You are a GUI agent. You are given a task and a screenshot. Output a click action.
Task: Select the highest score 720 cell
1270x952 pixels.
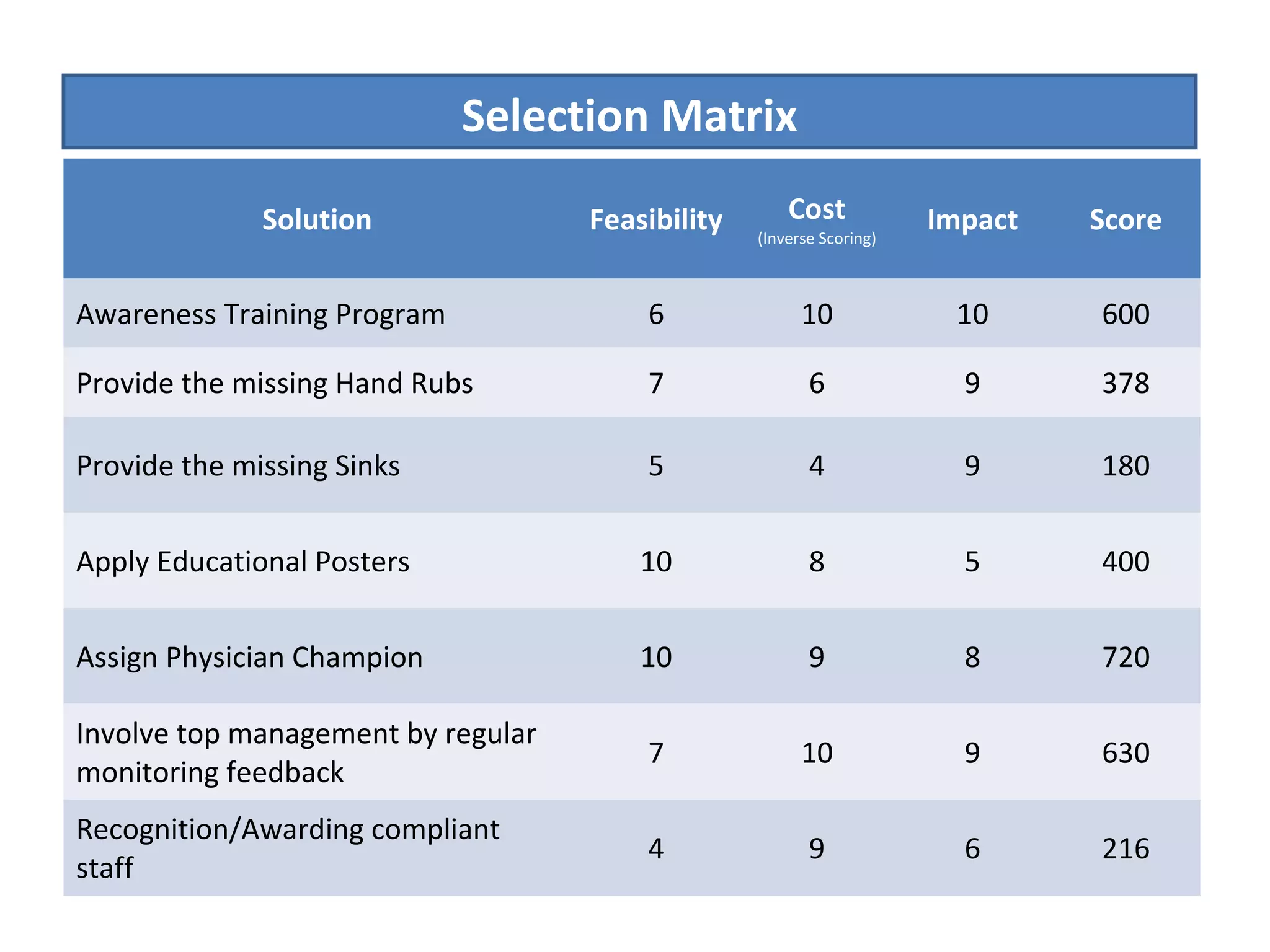tap(1125, 657)
